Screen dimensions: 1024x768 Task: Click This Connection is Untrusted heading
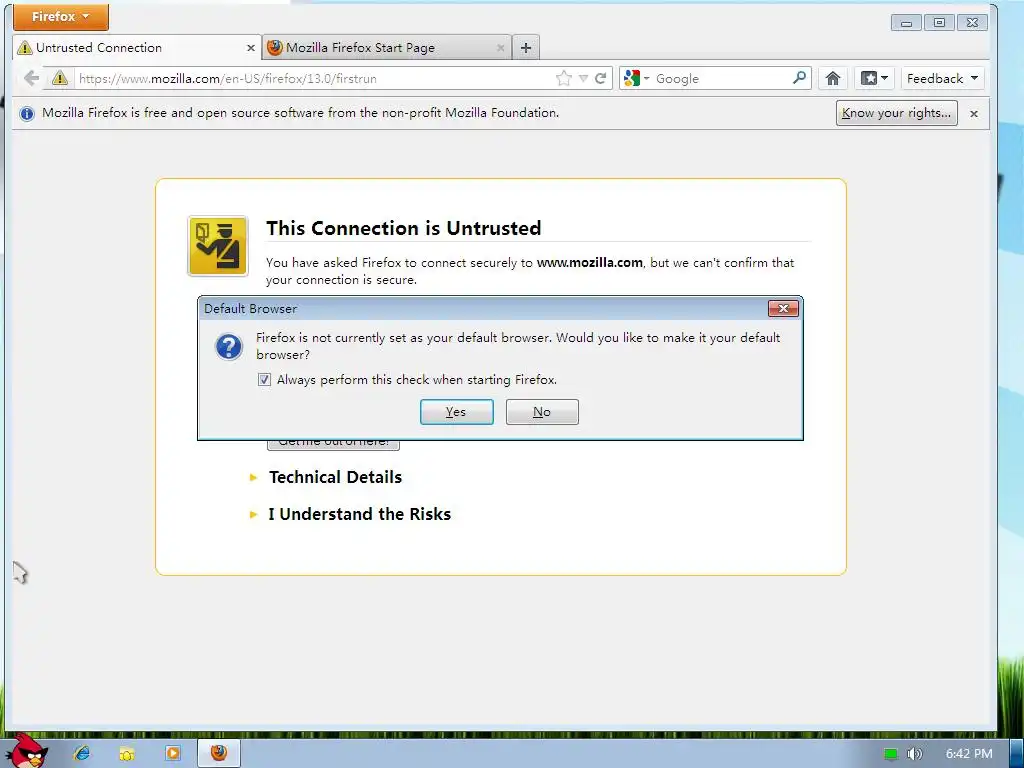point(404,228)
